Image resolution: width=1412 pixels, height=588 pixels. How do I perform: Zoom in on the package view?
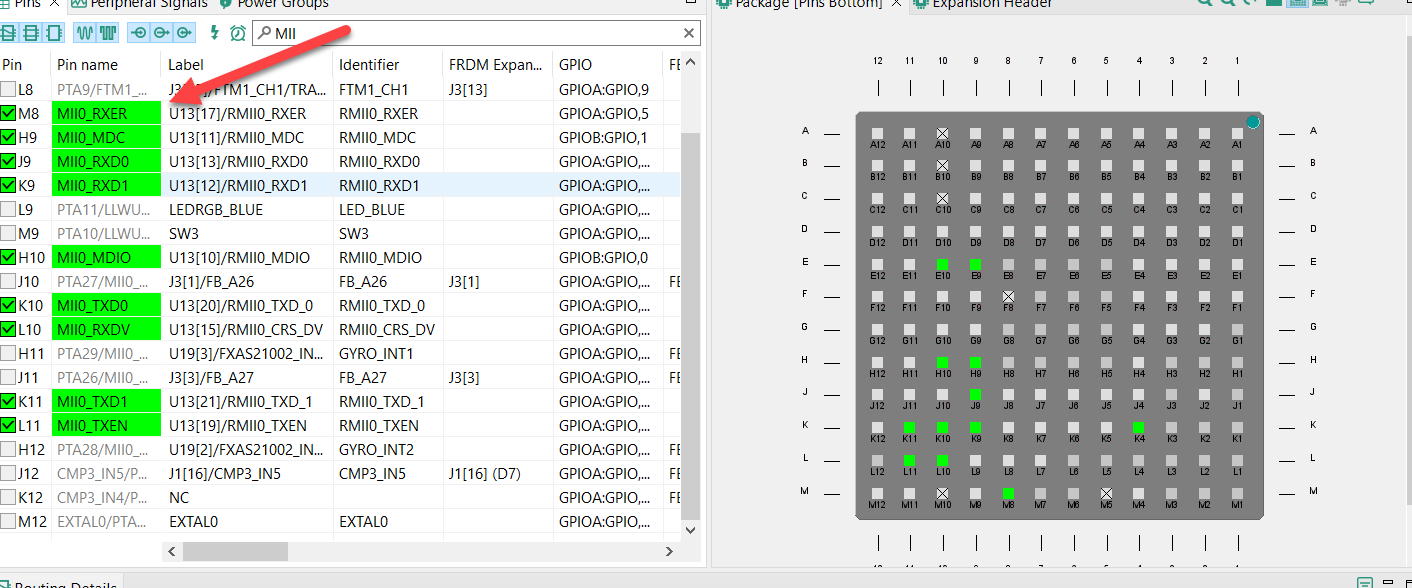pyautogui.click(x=1206, y=4)
